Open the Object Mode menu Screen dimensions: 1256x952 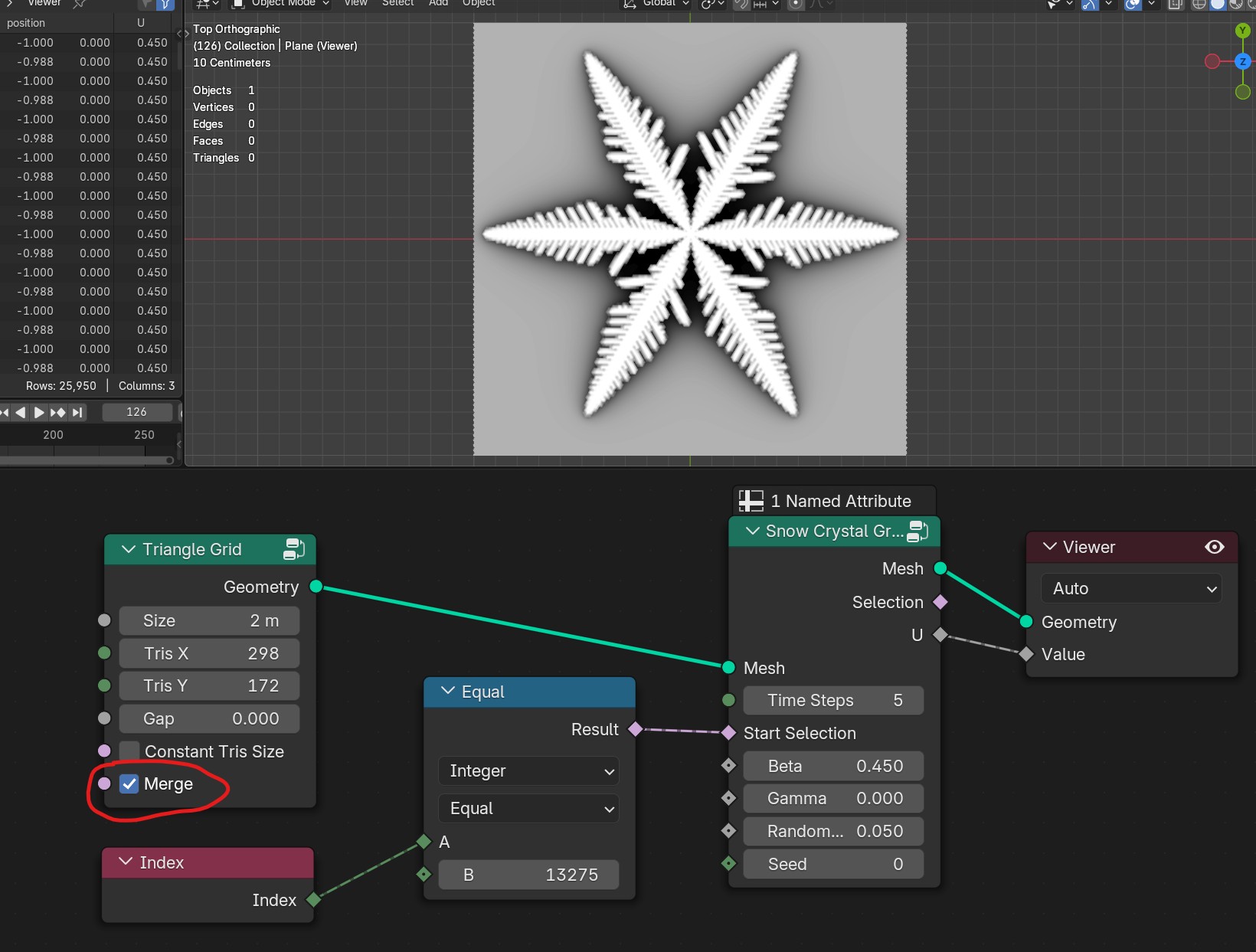280,4
